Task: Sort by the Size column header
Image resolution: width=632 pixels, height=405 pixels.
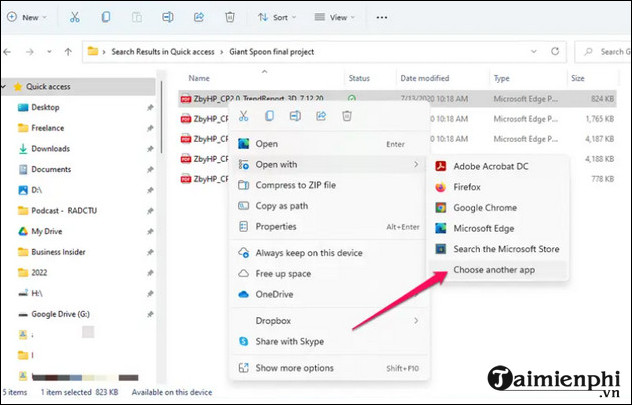Action: click(577, 78)
